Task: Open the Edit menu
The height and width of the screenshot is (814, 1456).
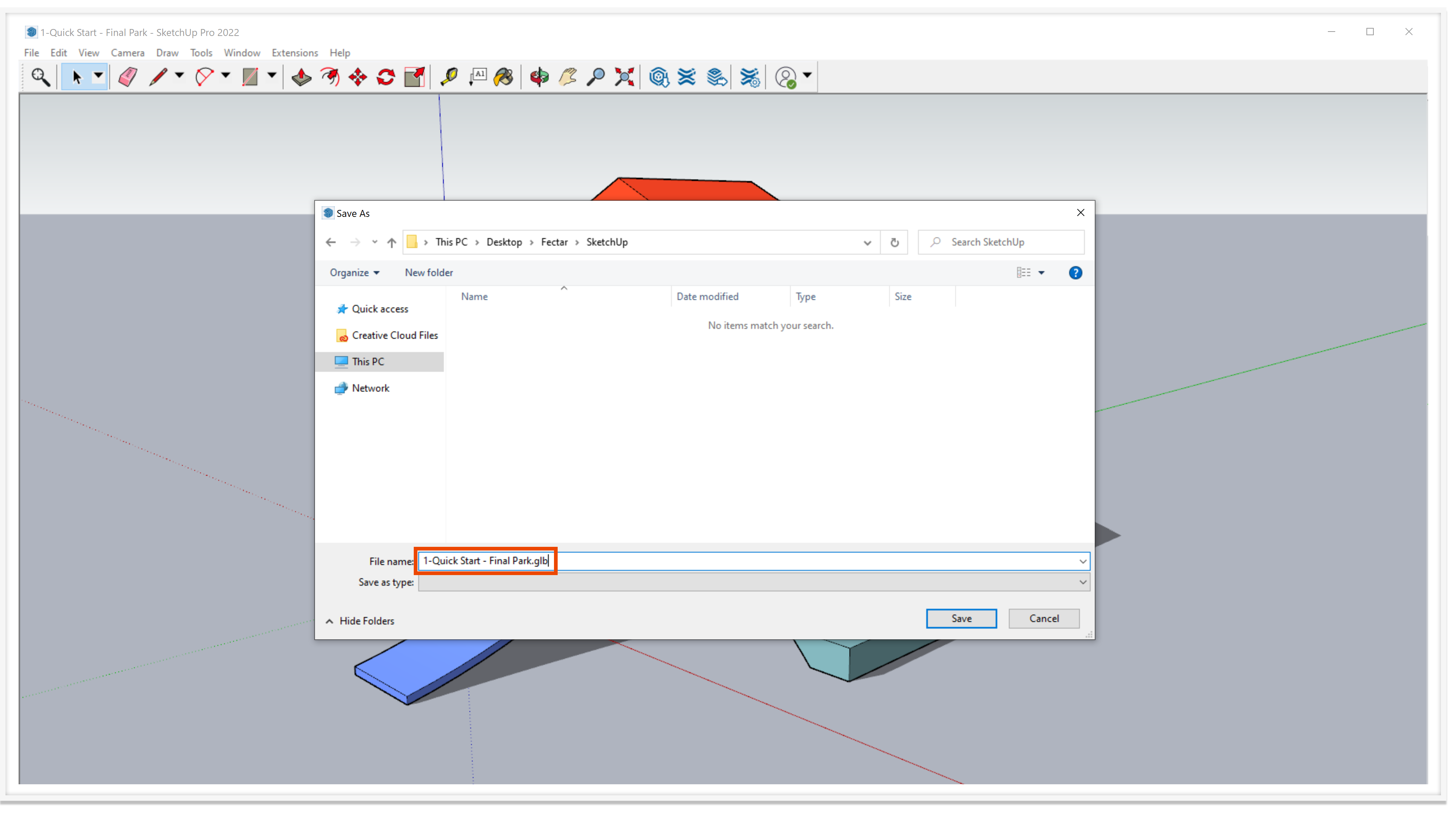Action: (x=58, y=53)
